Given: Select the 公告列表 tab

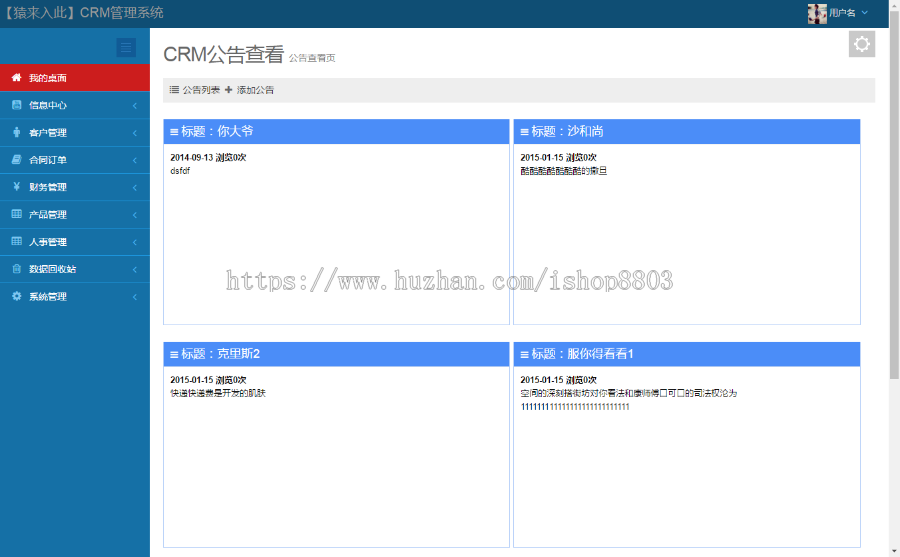Looking at the screenshot, I should pos(195,90).
